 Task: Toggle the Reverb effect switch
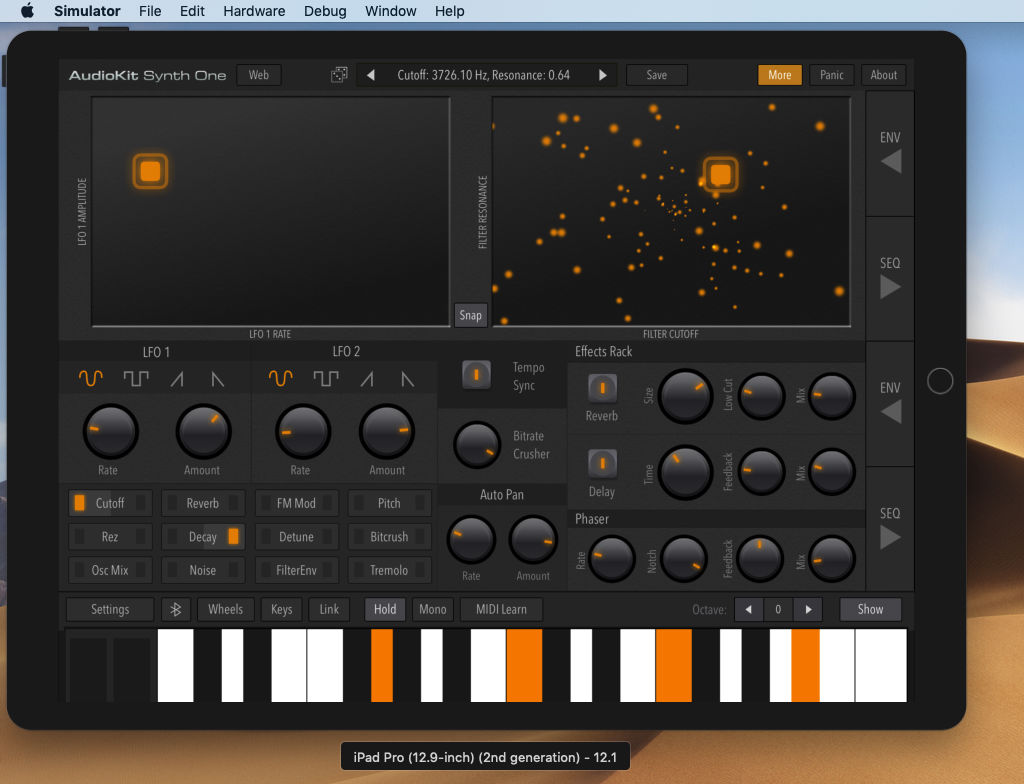[x=602, y=388]
